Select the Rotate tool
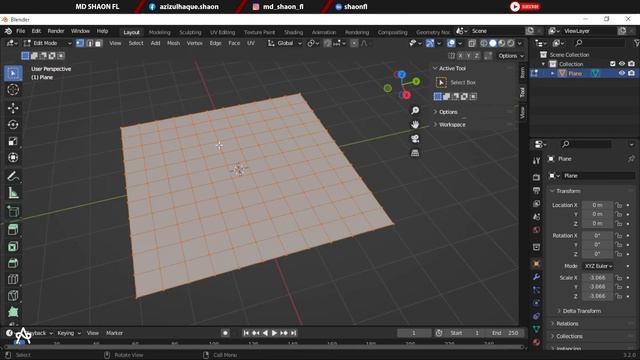 point(13,124)
